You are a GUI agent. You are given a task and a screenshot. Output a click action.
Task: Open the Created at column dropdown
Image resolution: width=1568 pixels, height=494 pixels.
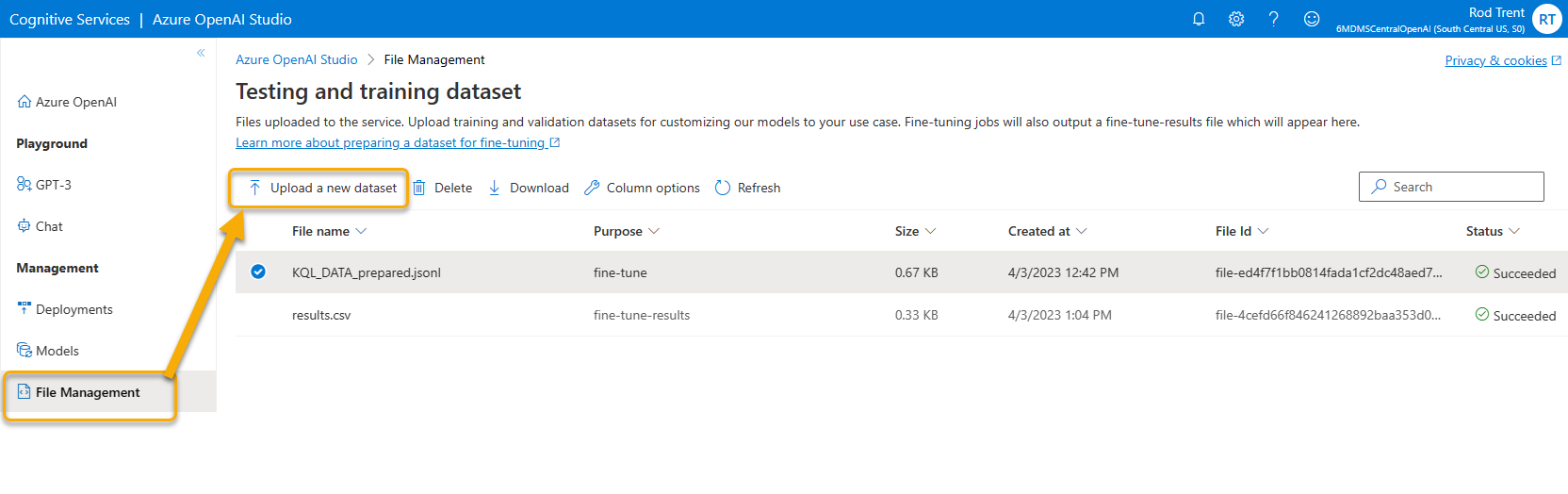[1081, 231]
